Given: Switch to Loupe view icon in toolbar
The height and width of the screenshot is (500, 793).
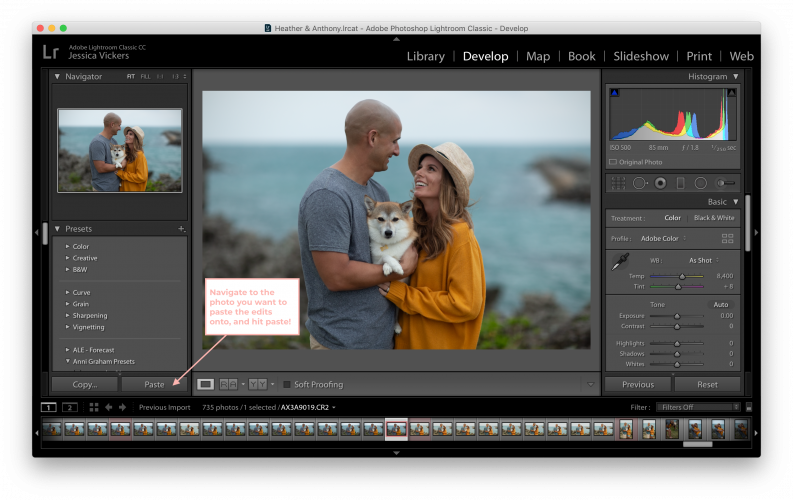Looking at the screenshot, I should click(205, 385).
